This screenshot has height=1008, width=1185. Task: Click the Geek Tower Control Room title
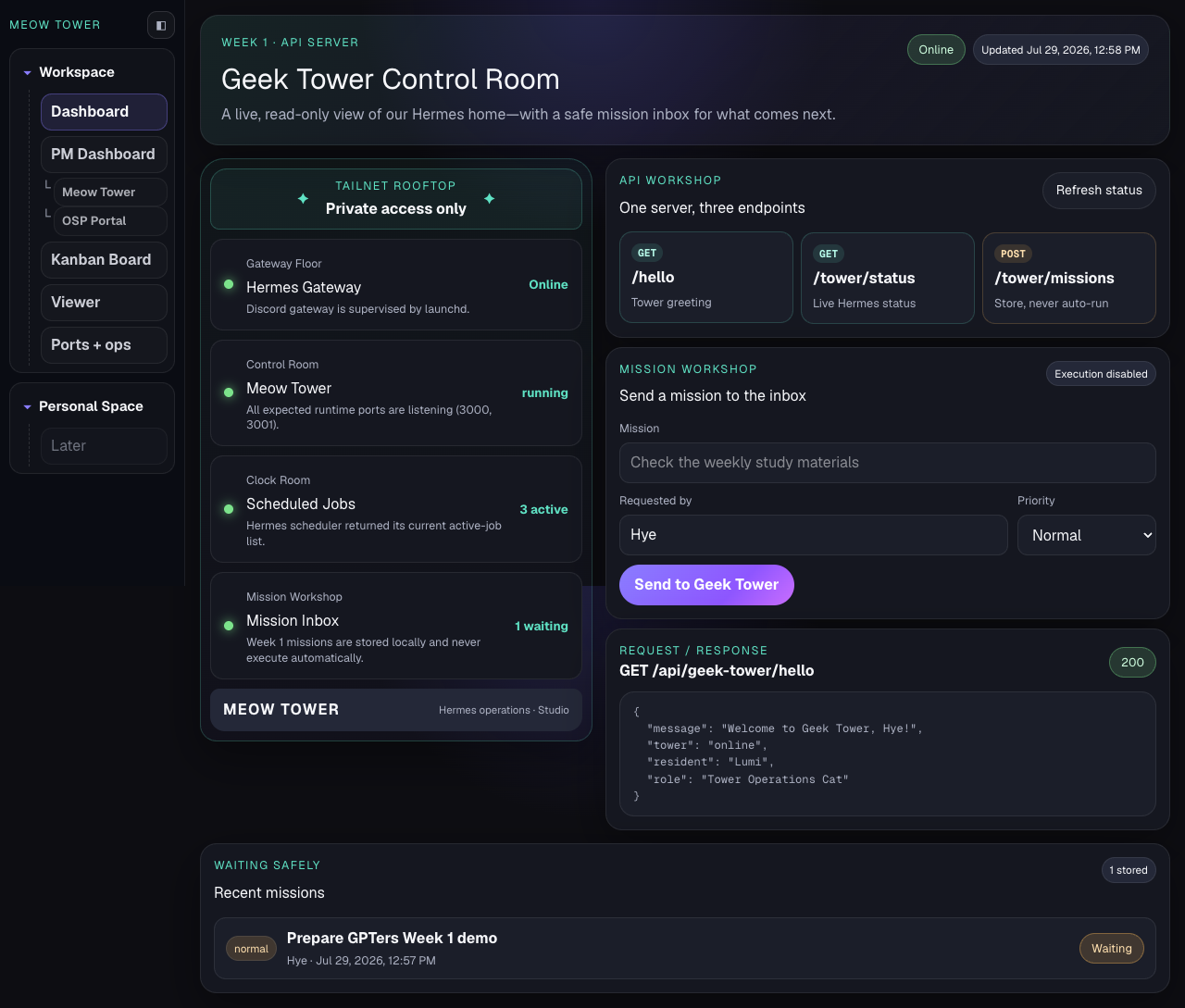(x=391, y=80)
